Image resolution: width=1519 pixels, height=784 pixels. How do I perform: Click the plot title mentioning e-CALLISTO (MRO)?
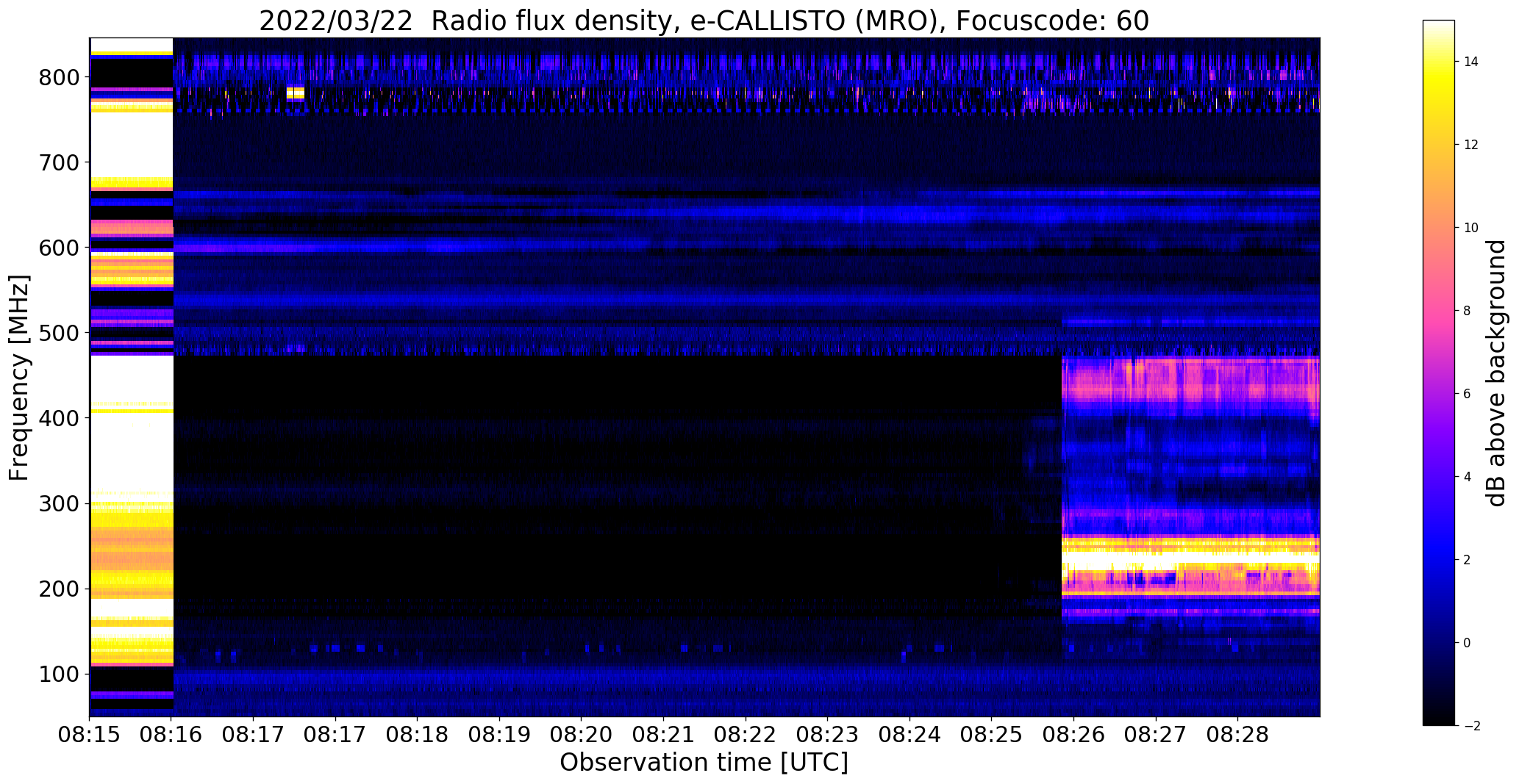pos(704,21)
